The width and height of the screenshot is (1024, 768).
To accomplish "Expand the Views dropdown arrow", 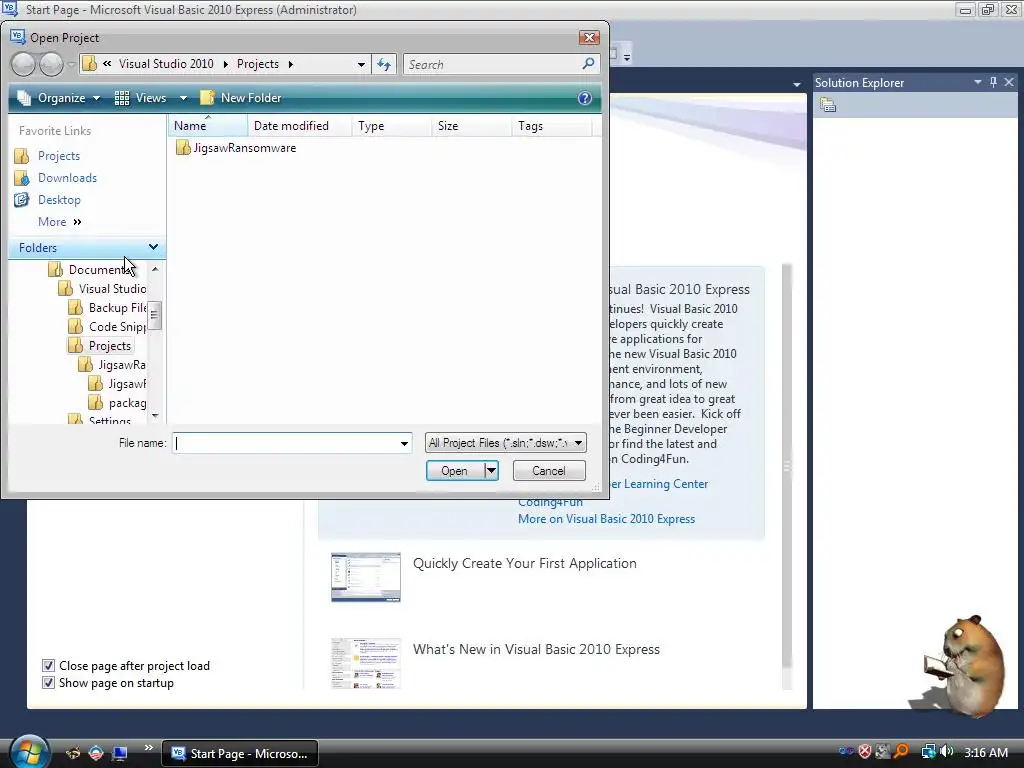I will point(184,98).
